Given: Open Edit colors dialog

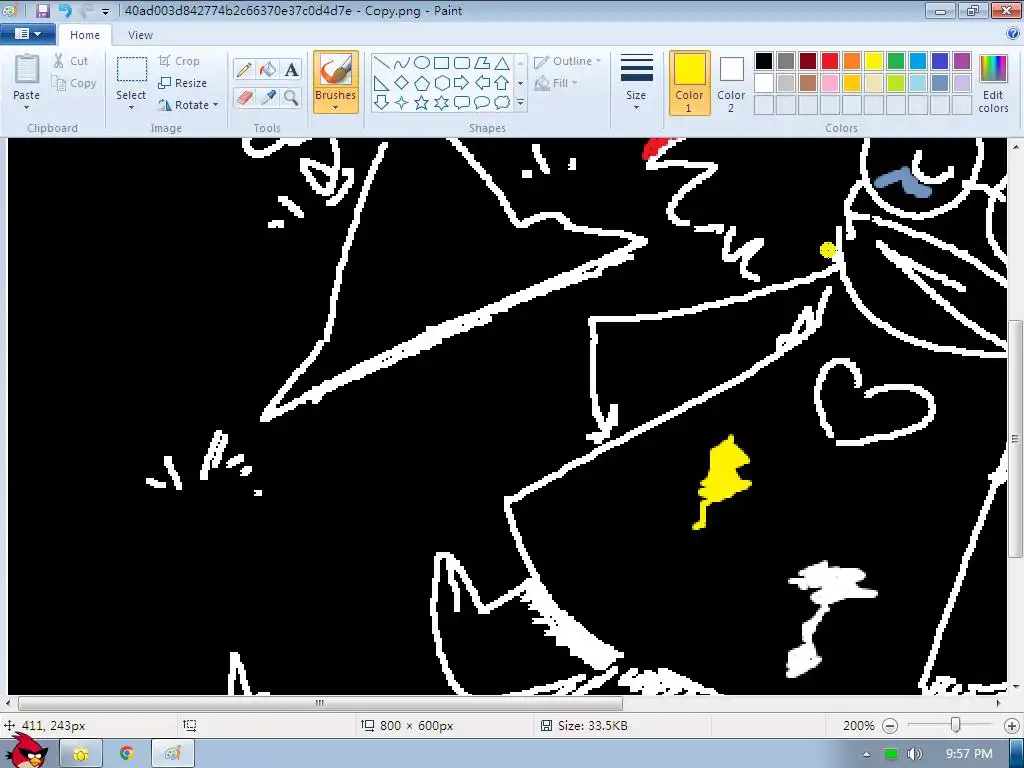Looking at the screenshot, I should (993, 84).
